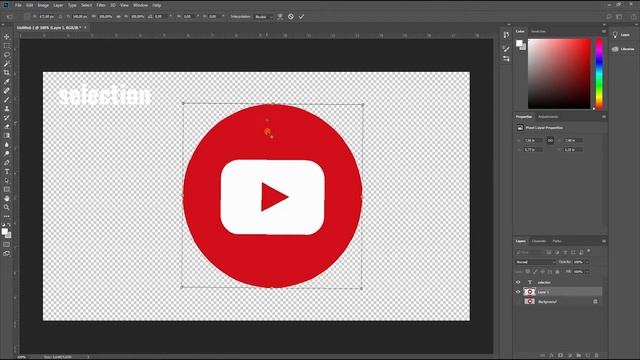Select the Background layer row

pyautogui.click(x=558, y=302)
